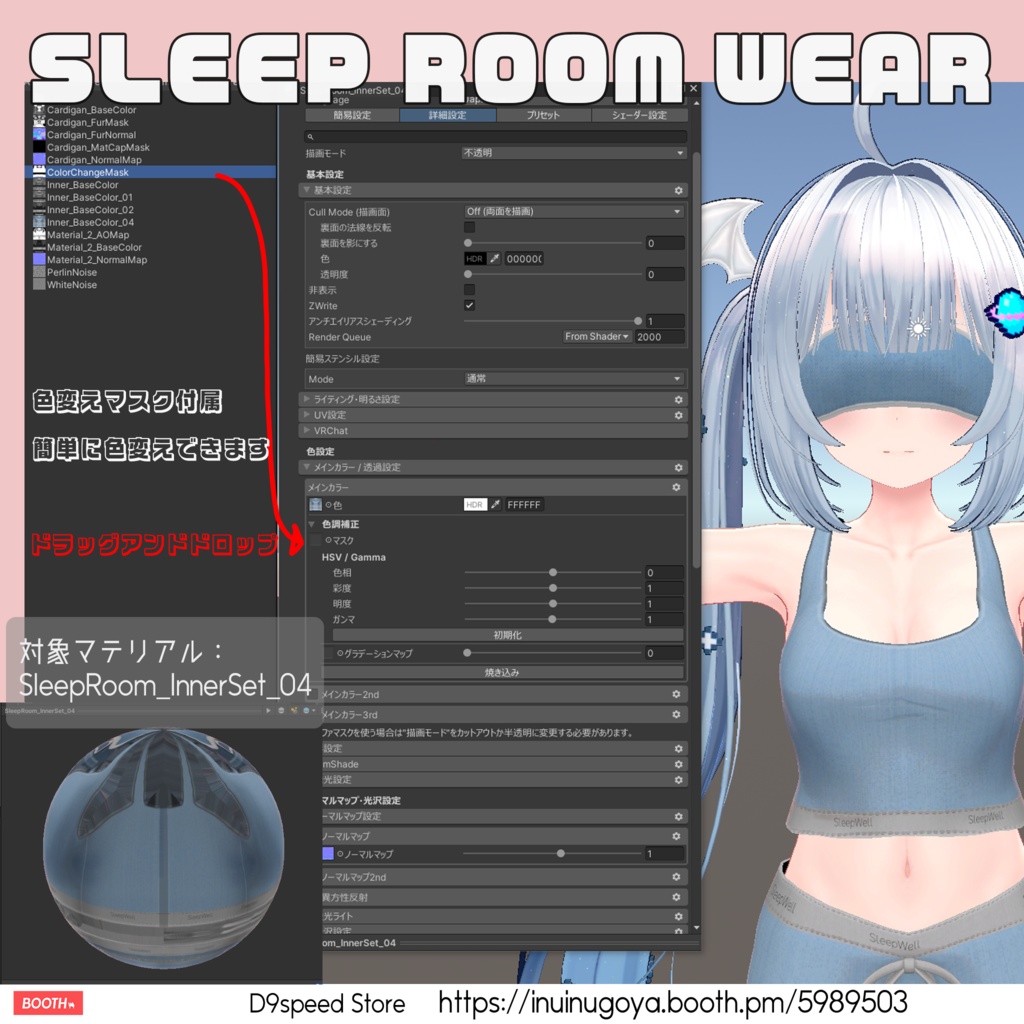Click the FFFFFF color swatch for メインカラー
Image resolution: width=1024 pixels, height=1024 pixels.
pyautogui.click(x=522, y=505)
